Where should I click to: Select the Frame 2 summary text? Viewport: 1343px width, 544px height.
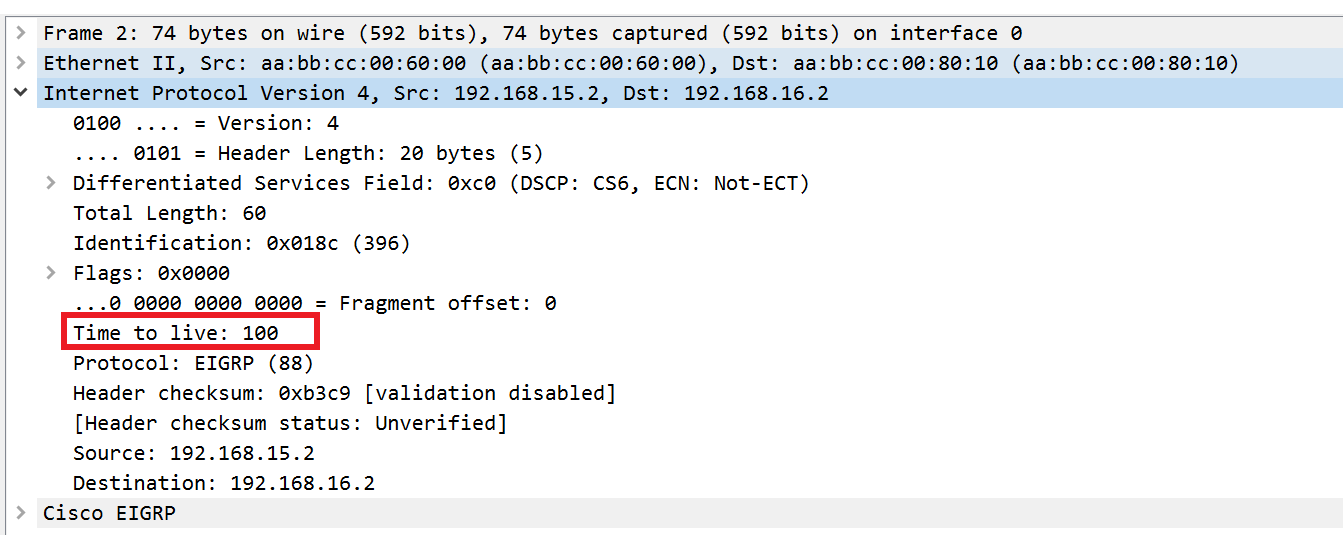coord(533,34)
